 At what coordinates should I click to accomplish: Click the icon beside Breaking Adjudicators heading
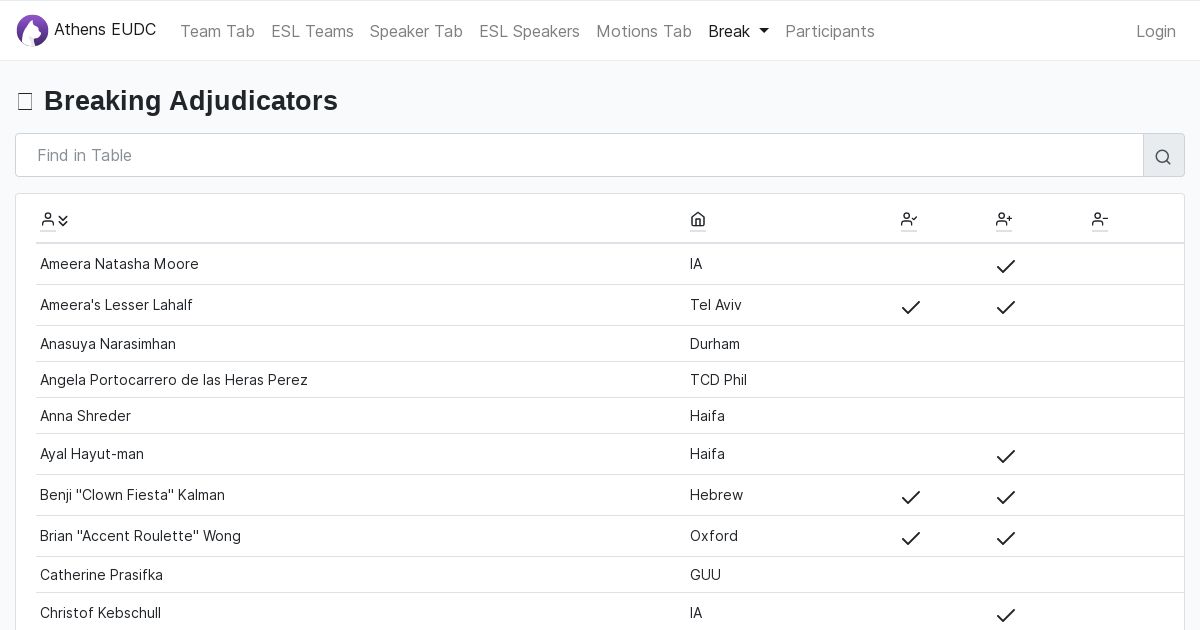[25, 101]
